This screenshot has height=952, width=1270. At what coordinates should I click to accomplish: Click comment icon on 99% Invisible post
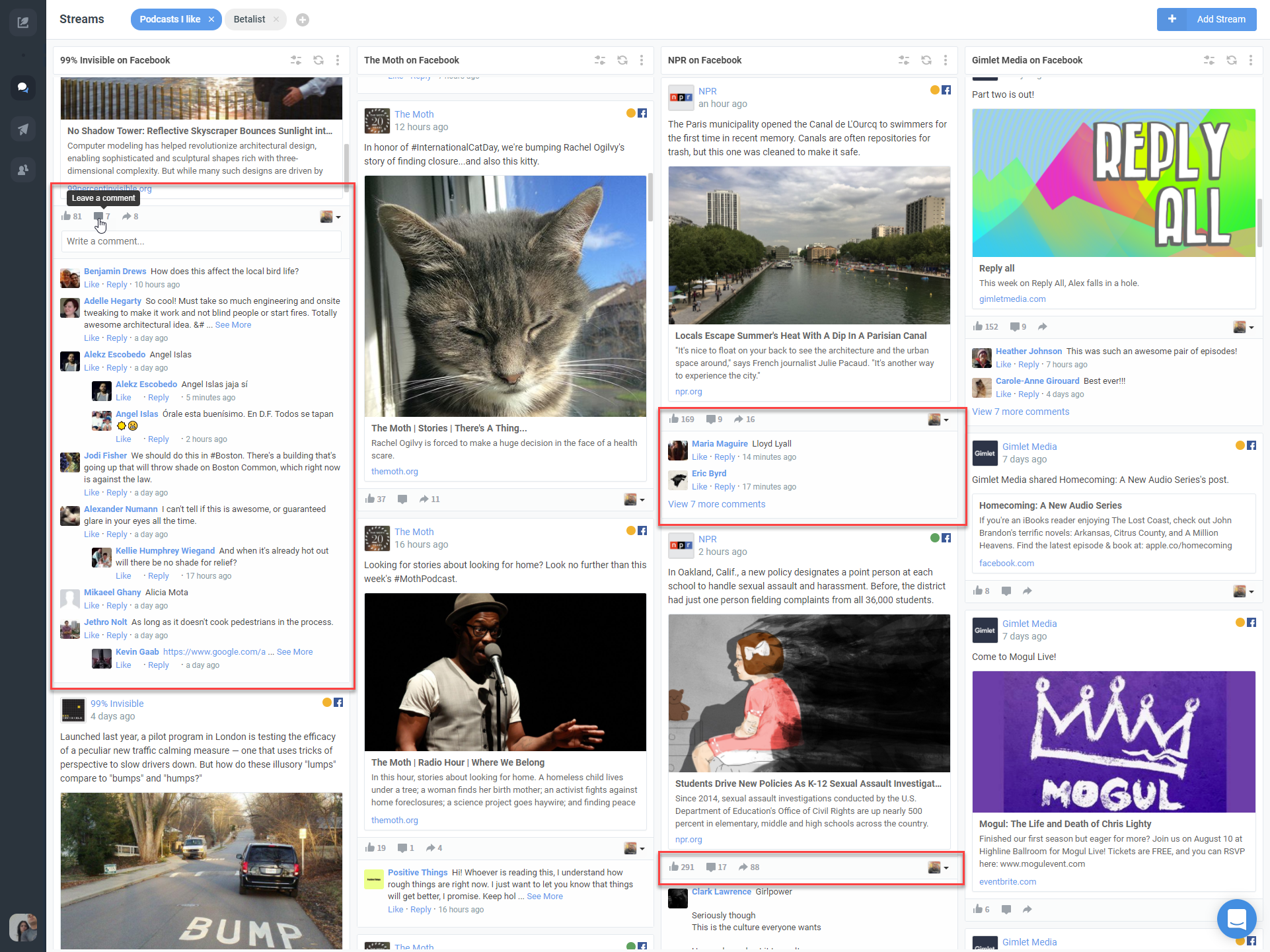(x=98, y=217)
